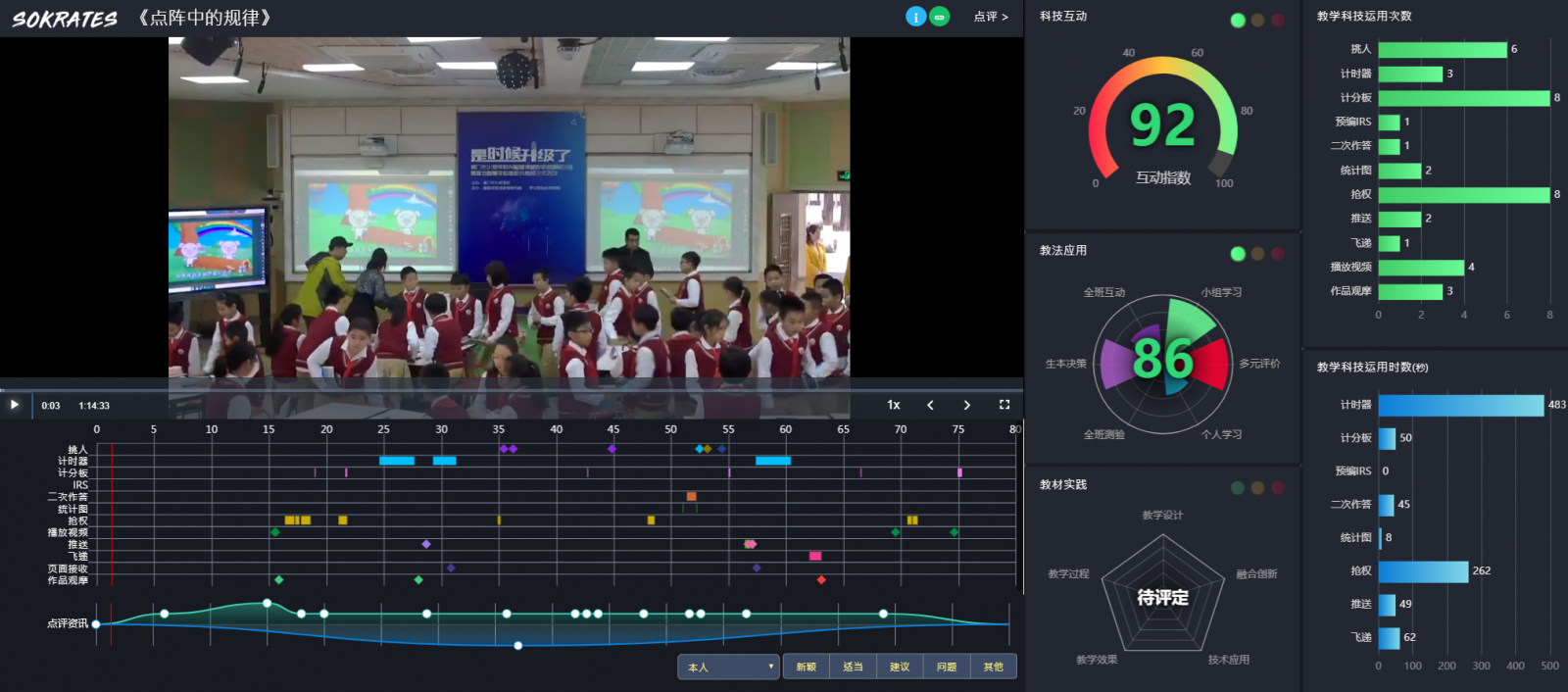1568x692 pixels.
Task: Select green indicator dot in 科技互动 panel
Action: click(1238, 21)
